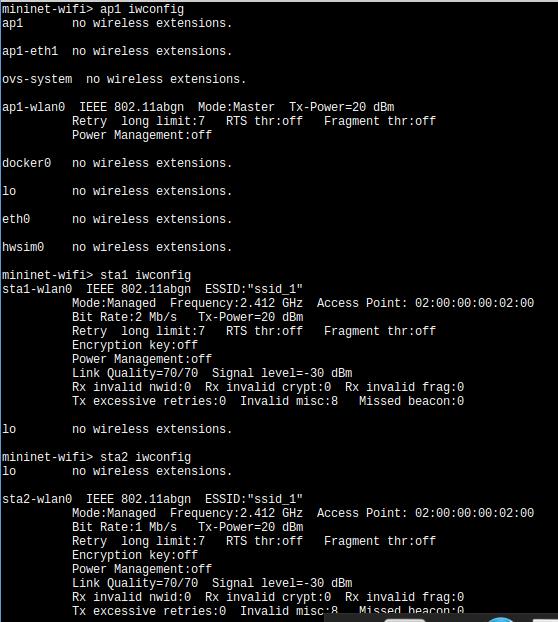Click 'Mode:Master' in the ap1-wlan0 output
558x622 pixels.
pyautogui.click(x=236, y=107)
